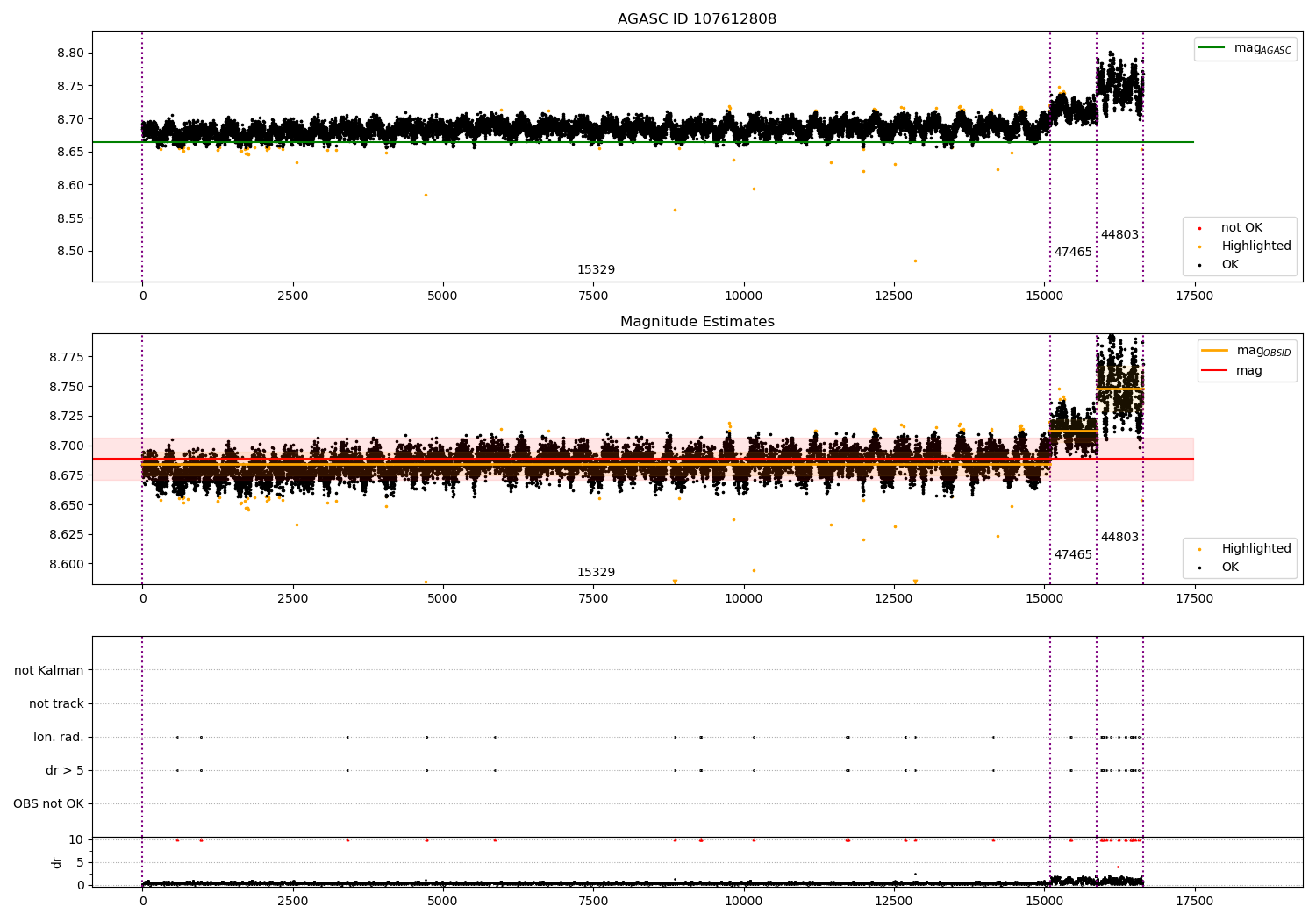Click y-axis tick 8.725 in Magnitude Estimates plot
Image resolution: width=1316 pixels, height=921 pixels.
tap(68, 416)
